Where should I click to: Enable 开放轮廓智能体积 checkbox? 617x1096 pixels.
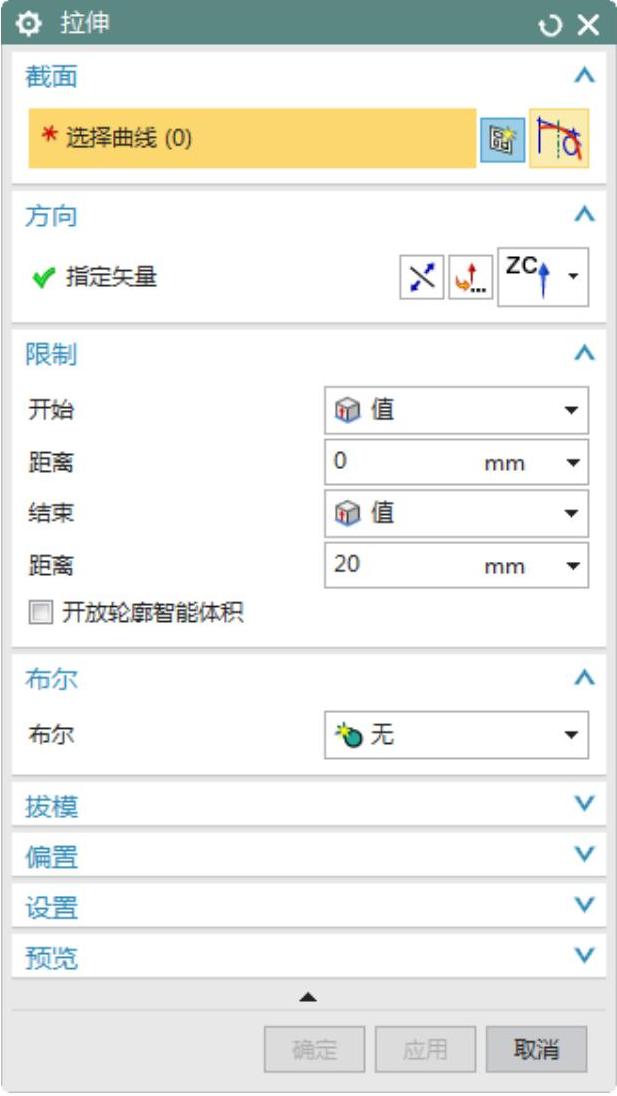39,613
